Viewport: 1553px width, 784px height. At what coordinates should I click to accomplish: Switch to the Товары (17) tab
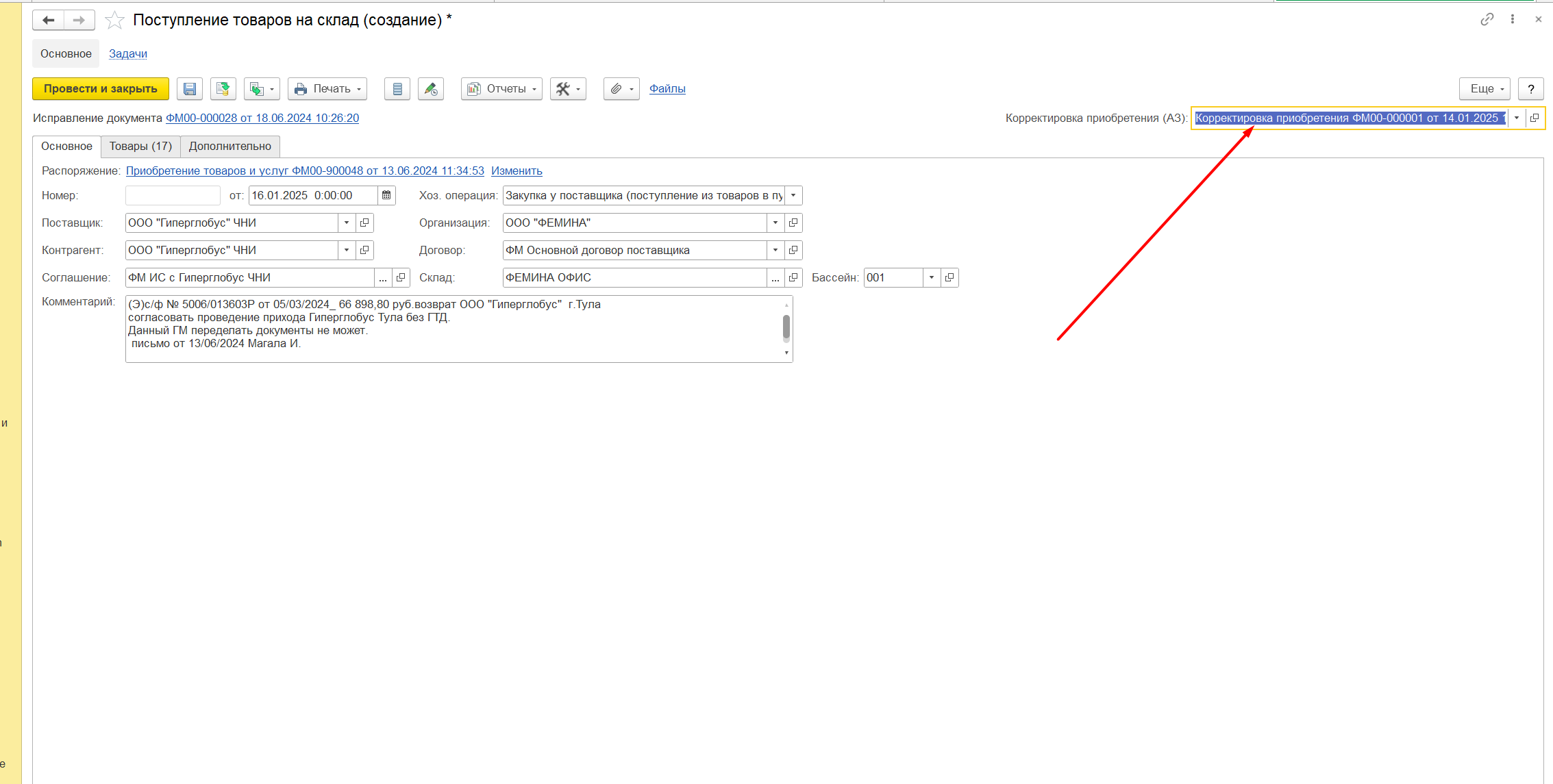coord(140,147)
